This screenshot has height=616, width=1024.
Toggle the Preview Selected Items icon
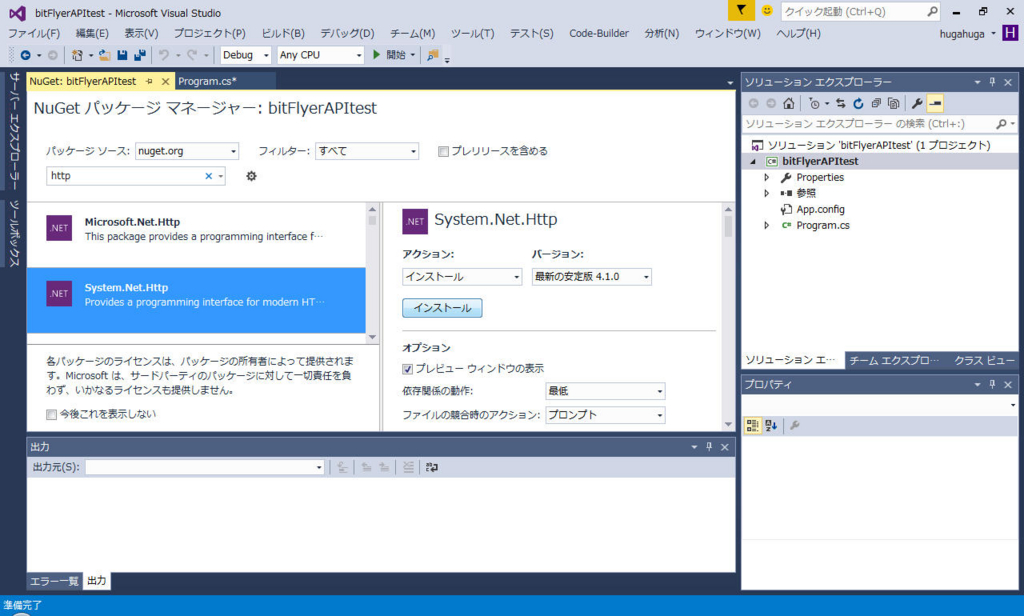[935, 103]
